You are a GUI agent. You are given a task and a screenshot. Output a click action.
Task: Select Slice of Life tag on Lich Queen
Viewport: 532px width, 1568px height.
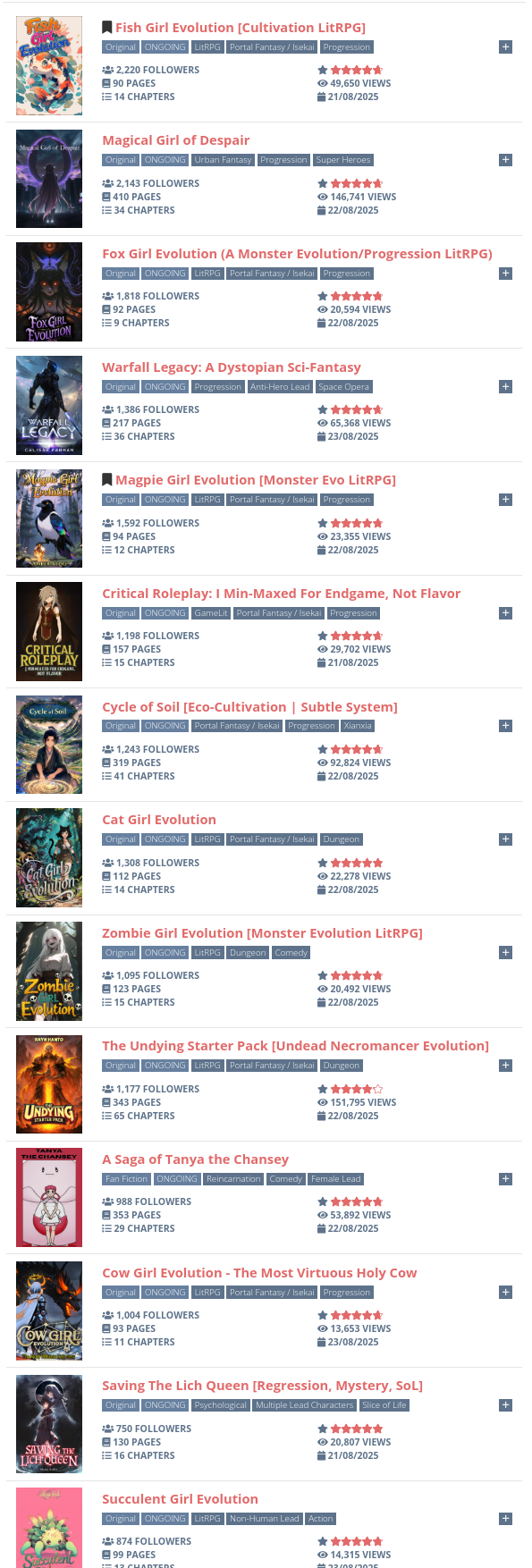point(384,1405)
